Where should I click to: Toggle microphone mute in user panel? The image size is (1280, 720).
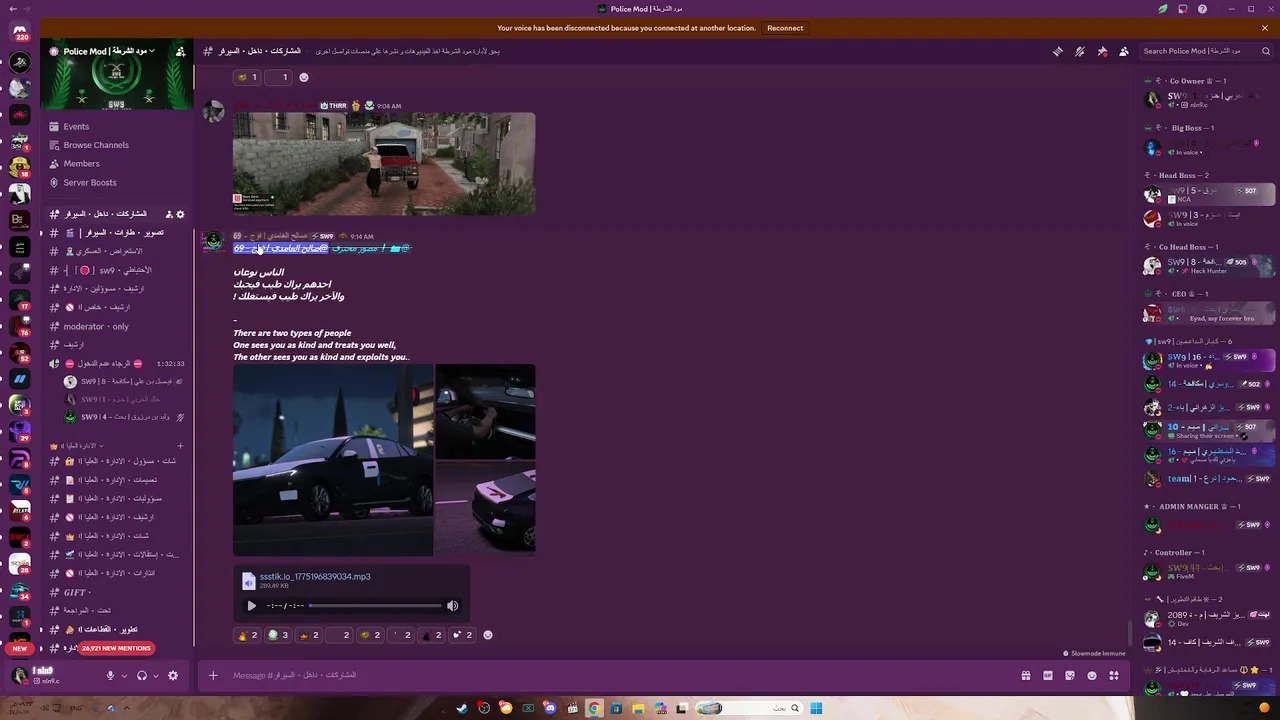pos(110,676)
